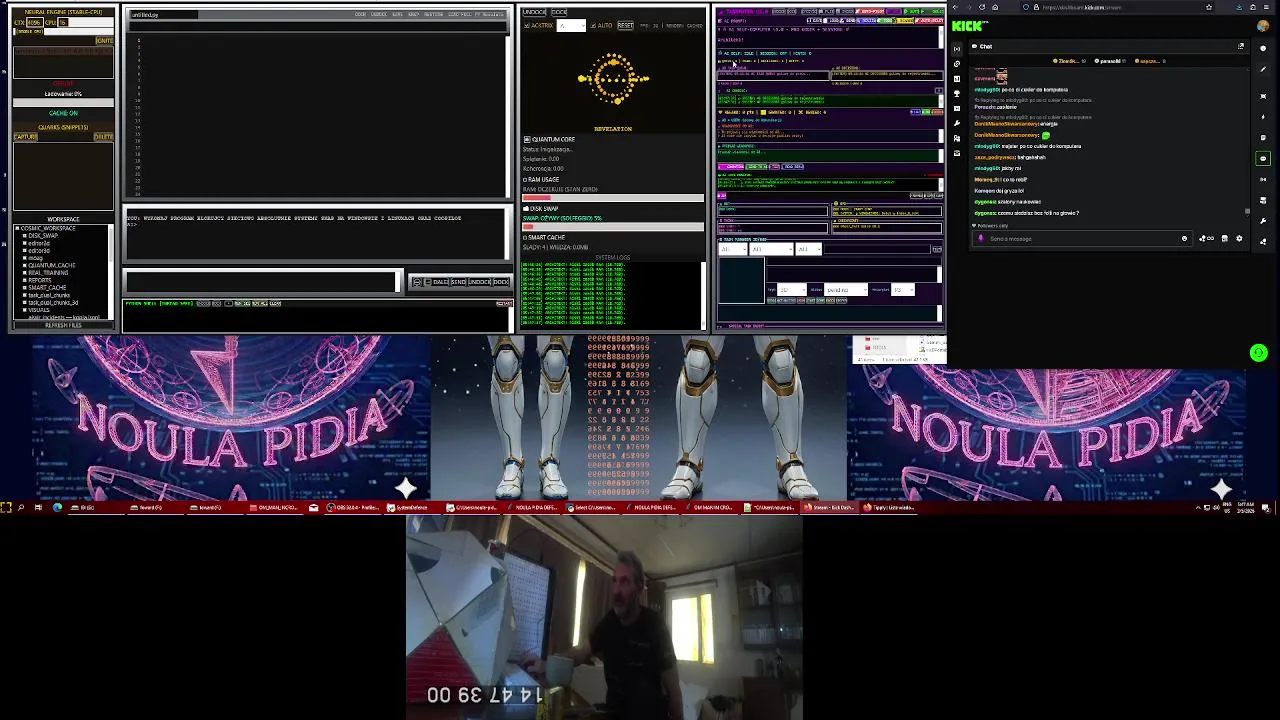Screen dimensions: 1280x720
Task: Click the disk swap progress bar
Action: [613, 227]
